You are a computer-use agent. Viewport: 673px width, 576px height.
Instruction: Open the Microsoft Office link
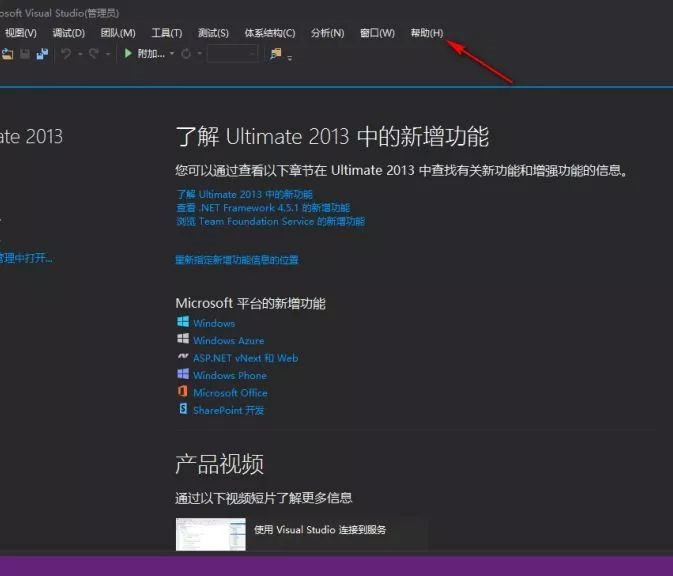pos(230,393)
